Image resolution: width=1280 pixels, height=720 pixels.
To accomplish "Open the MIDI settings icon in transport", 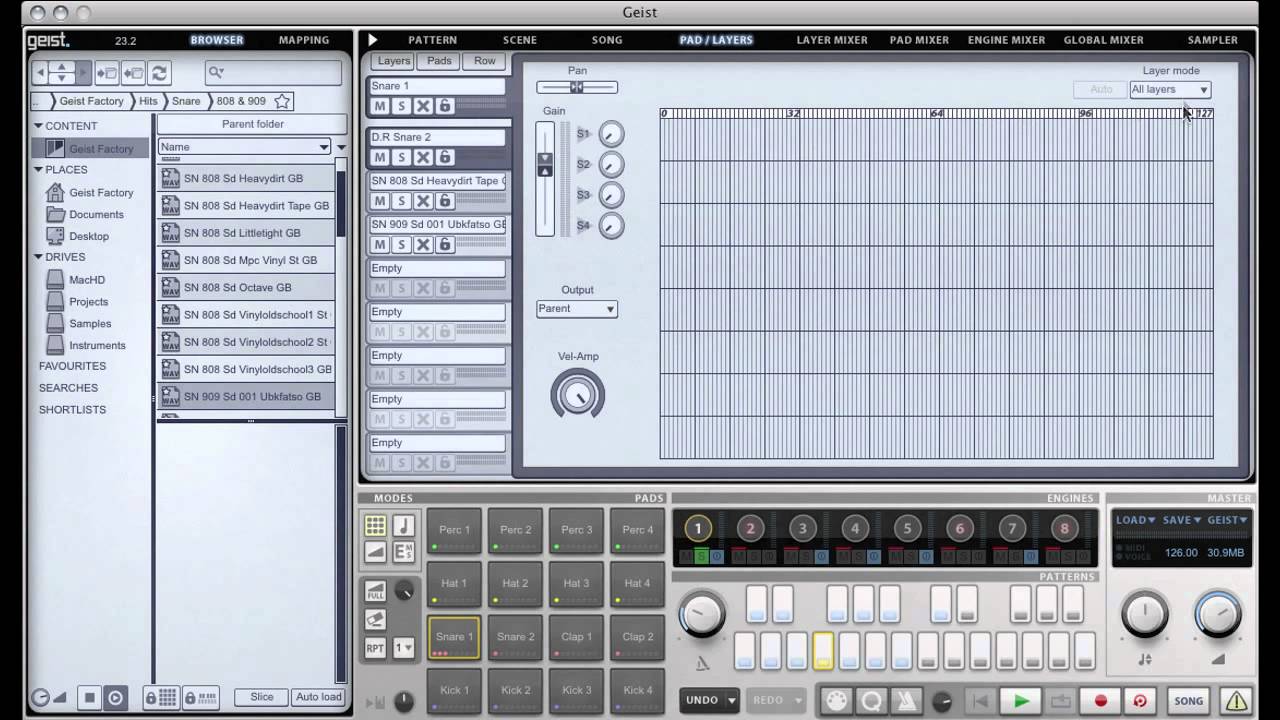I will click(837, 701).
